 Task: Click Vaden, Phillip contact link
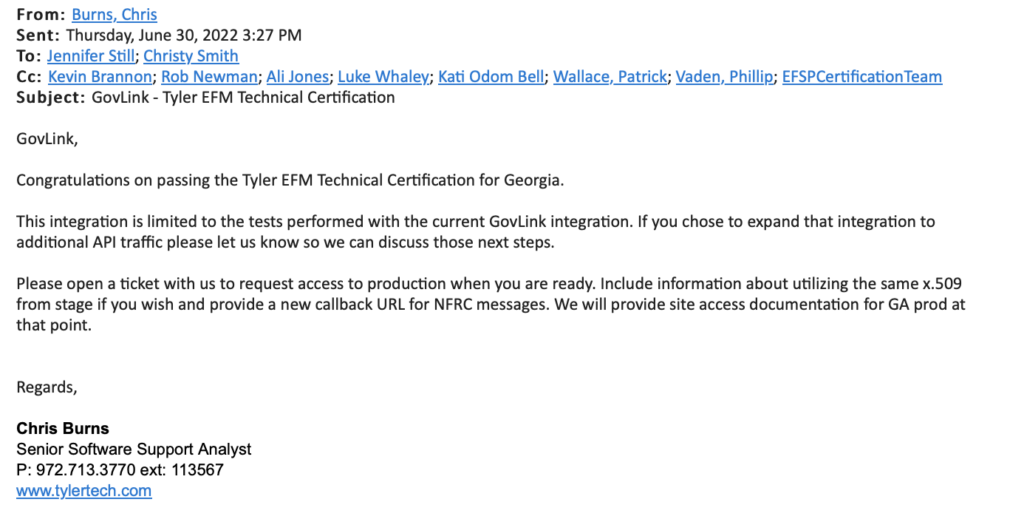tap(724, 77)
